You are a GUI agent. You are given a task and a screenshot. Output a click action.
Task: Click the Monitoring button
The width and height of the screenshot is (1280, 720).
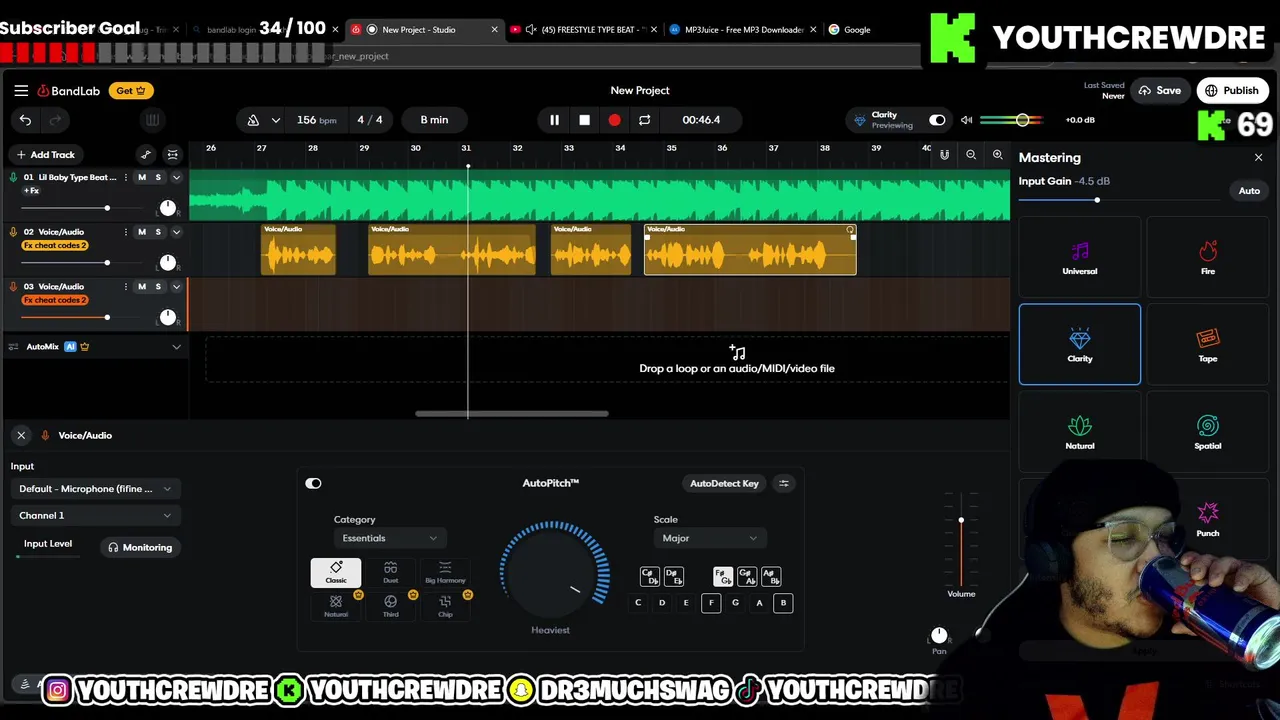(x=140, y=548)
